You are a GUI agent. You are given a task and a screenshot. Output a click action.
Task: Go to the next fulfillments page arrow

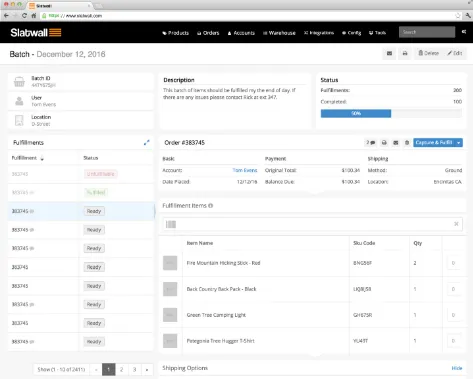(x=147, y=369)
